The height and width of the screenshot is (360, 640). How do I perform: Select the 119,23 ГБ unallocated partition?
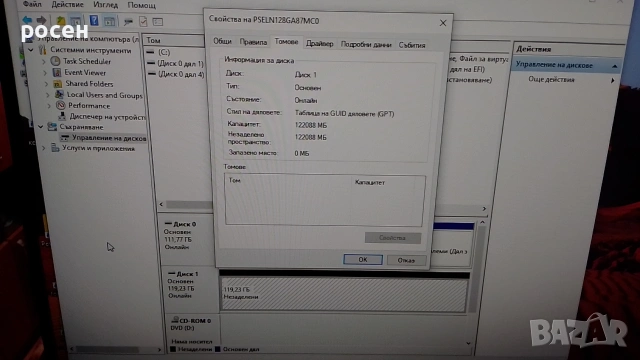[x=344, y=294]
